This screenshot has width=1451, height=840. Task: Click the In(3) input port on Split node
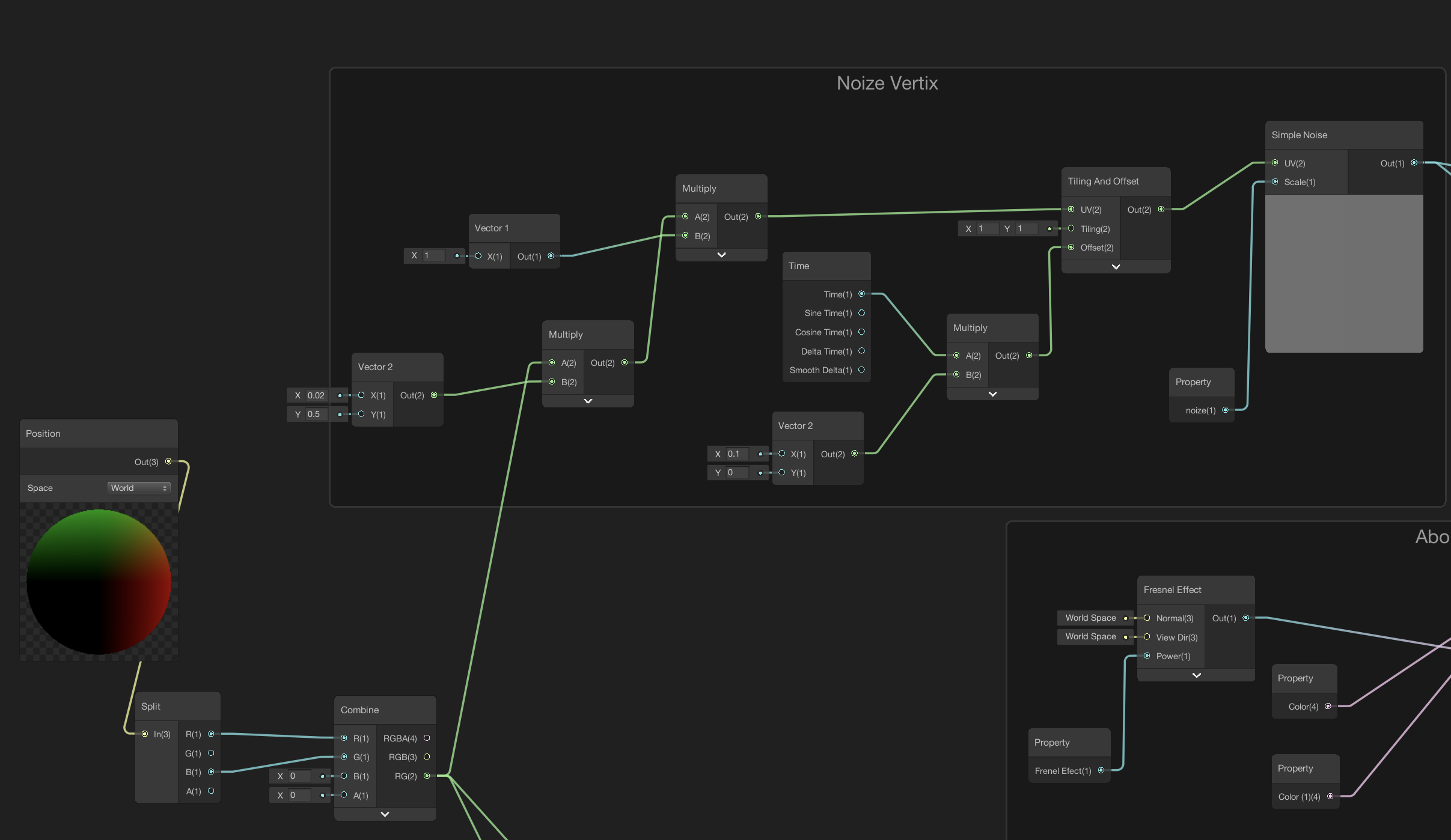[x=145, y=734]
